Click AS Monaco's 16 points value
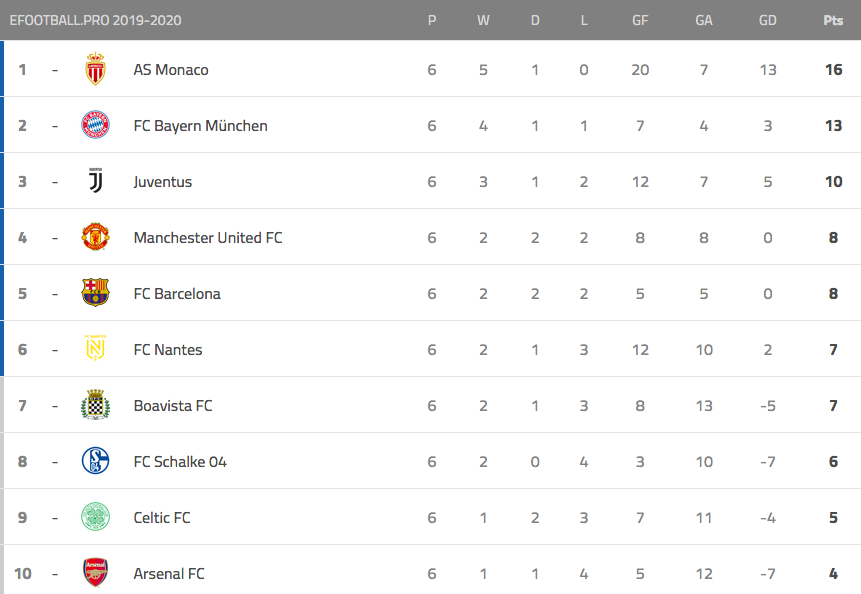Image resolution: width=861 pixels, height=594 pixels. 834,70
